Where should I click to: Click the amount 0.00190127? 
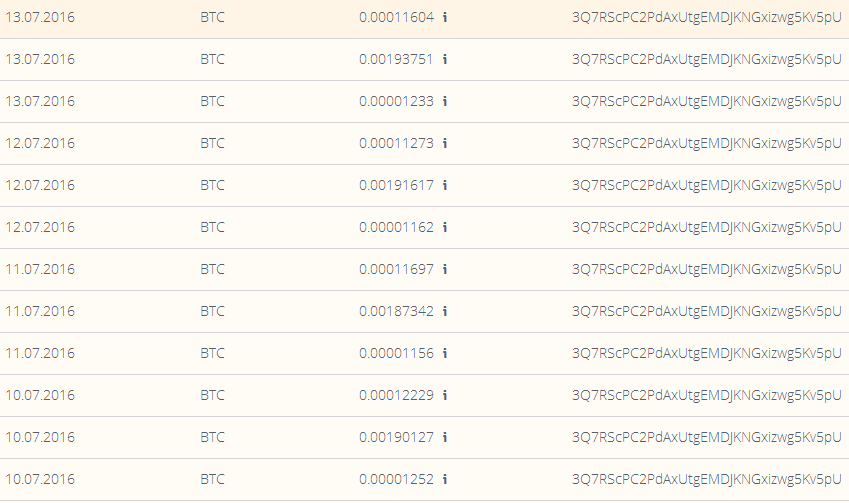(396, 437)
